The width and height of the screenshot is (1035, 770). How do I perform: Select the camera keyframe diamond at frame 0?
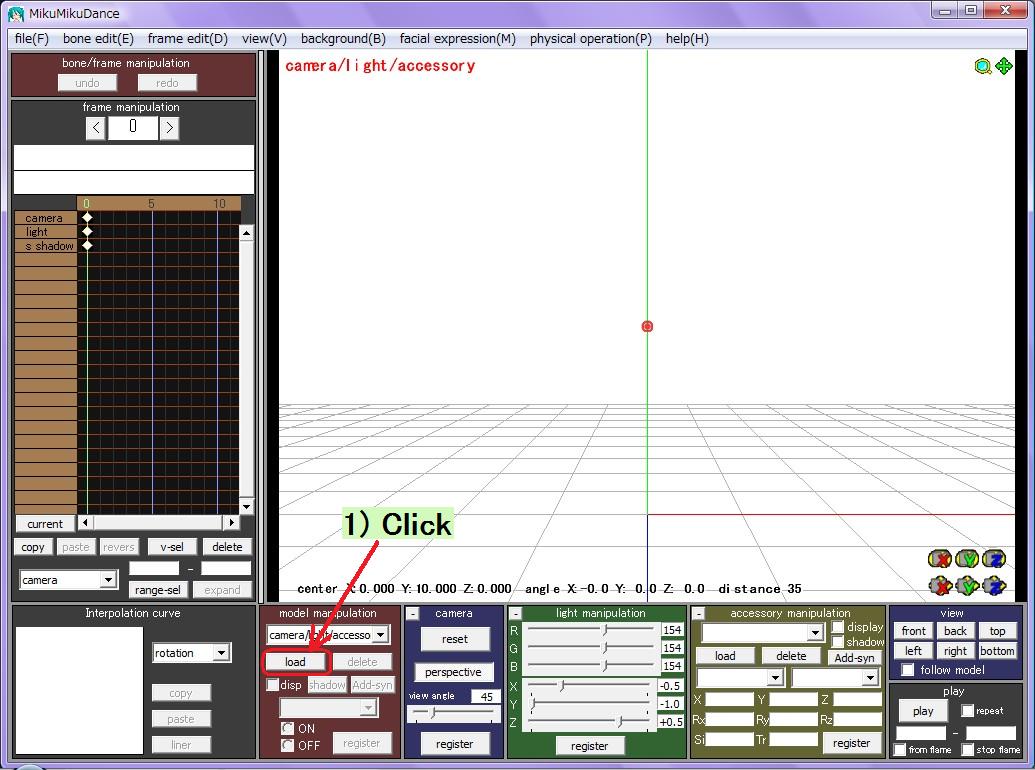(x=87, y=217)
